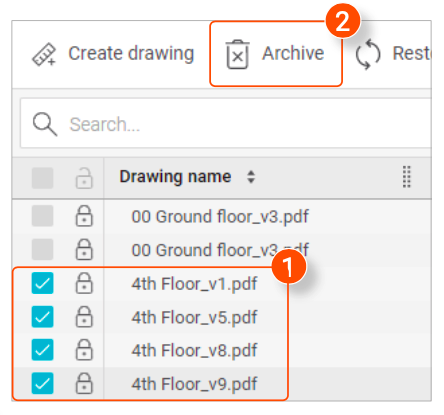The image size is (444, 415).
Task: Click the Archive trash bin icon
Action: [x=237, y=55]
